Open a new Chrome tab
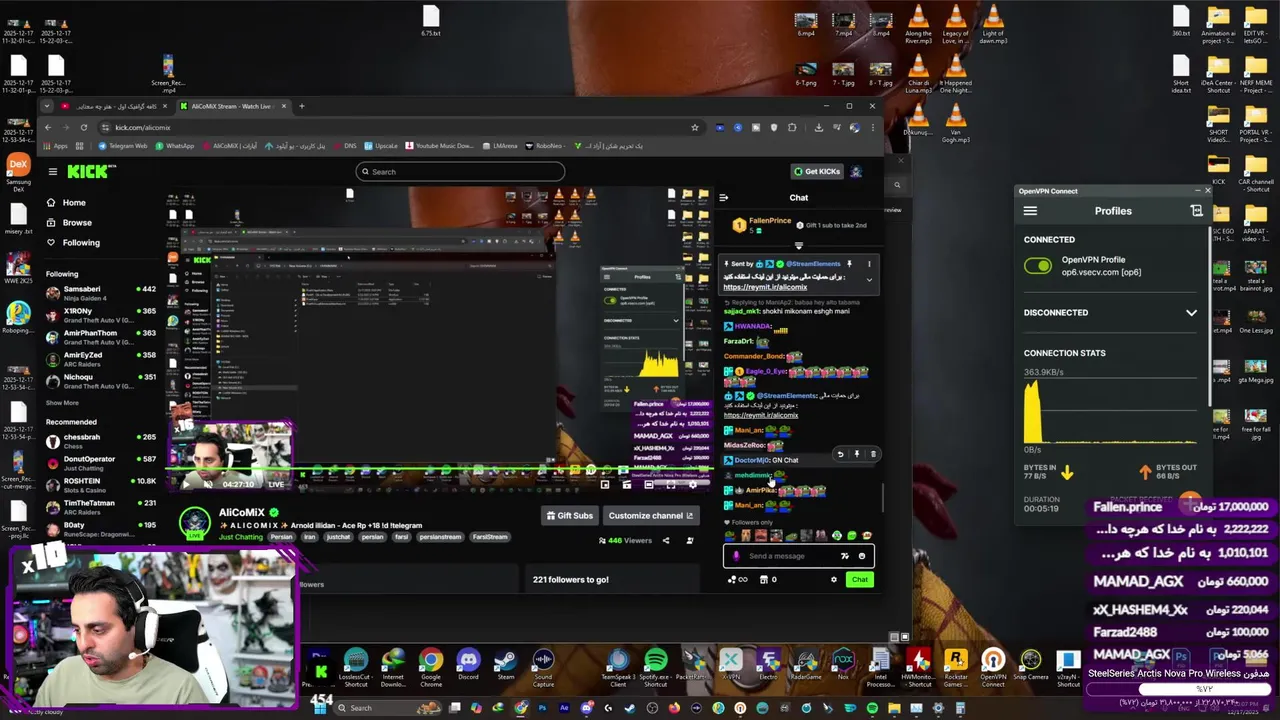This screenshot has height=720, width=1280. (x=302, y=106)
